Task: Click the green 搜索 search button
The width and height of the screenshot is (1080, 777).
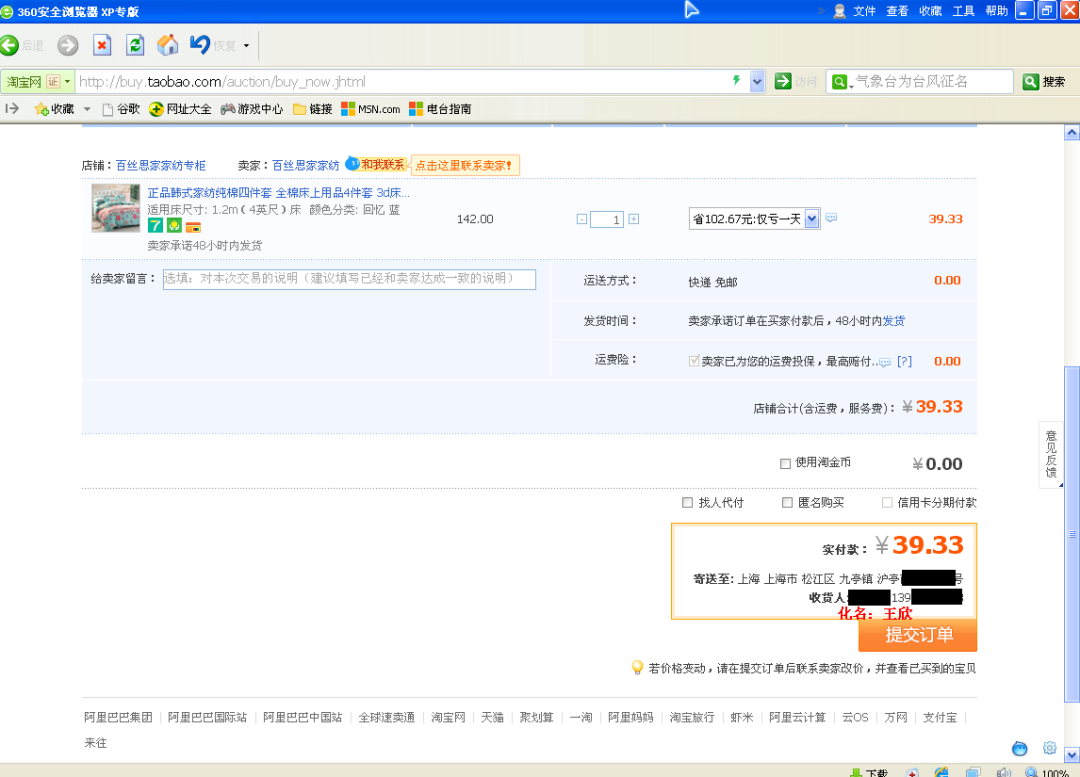Action: coord(1043,81)
